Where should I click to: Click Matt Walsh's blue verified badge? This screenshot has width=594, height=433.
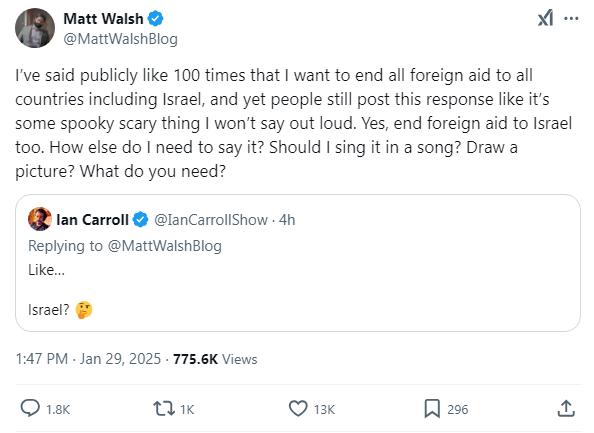155,19
